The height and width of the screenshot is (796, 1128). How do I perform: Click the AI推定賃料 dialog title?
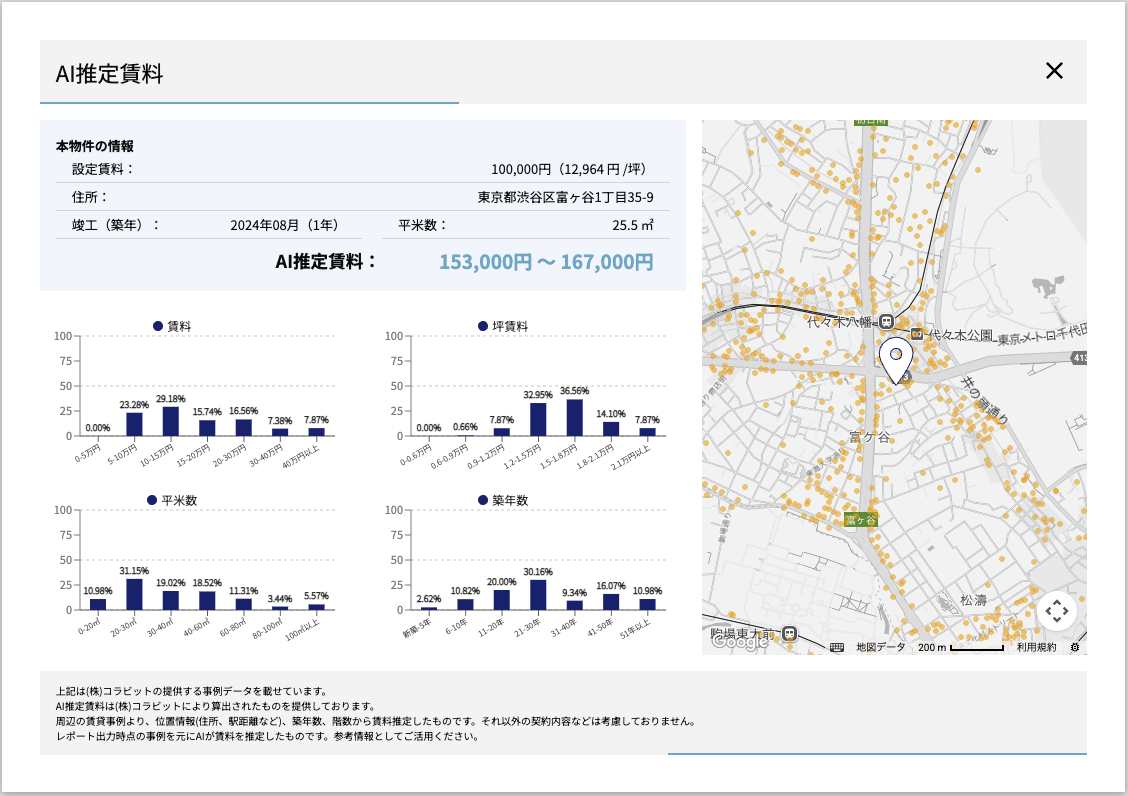pos(109,73)
